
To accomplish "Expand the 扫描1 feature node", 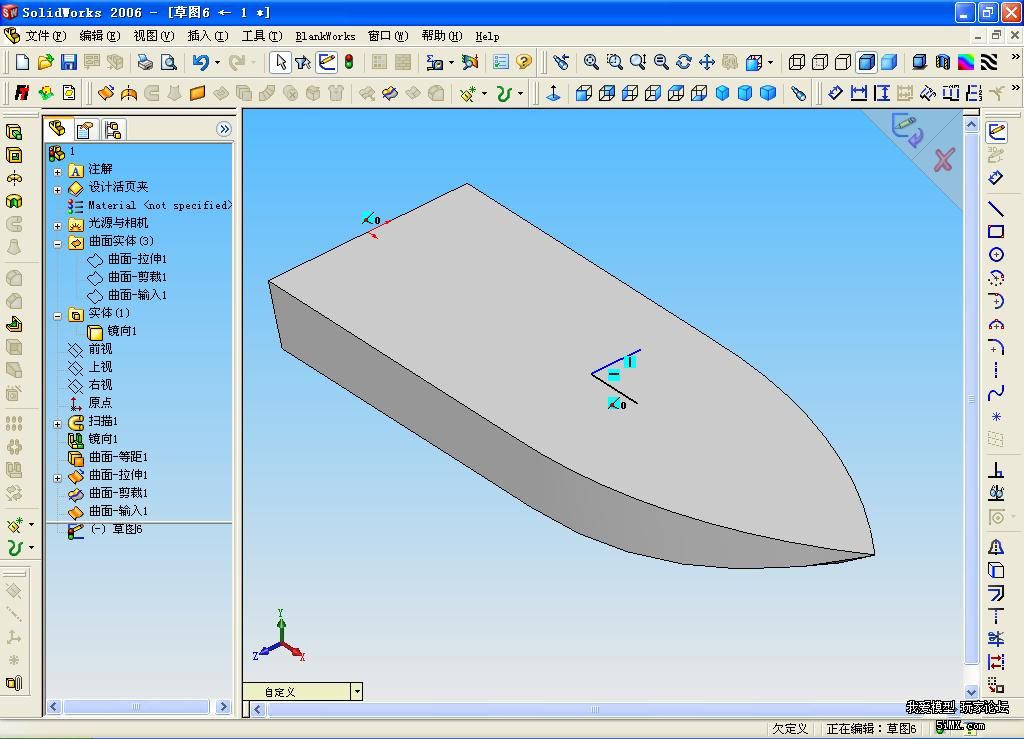I will pyautogui.click(x=57, y=424).
